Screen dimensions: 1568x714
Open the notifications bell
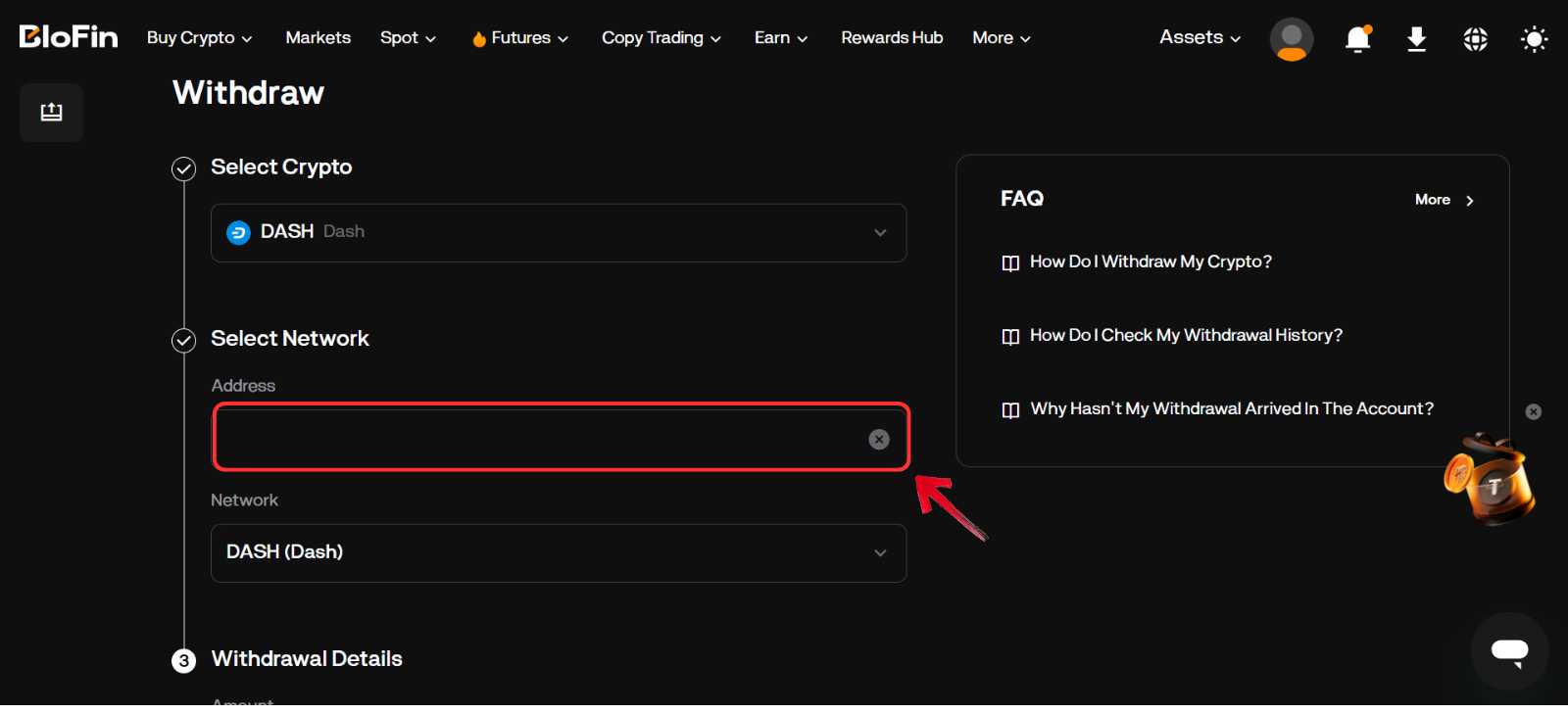coord(1357,39)
